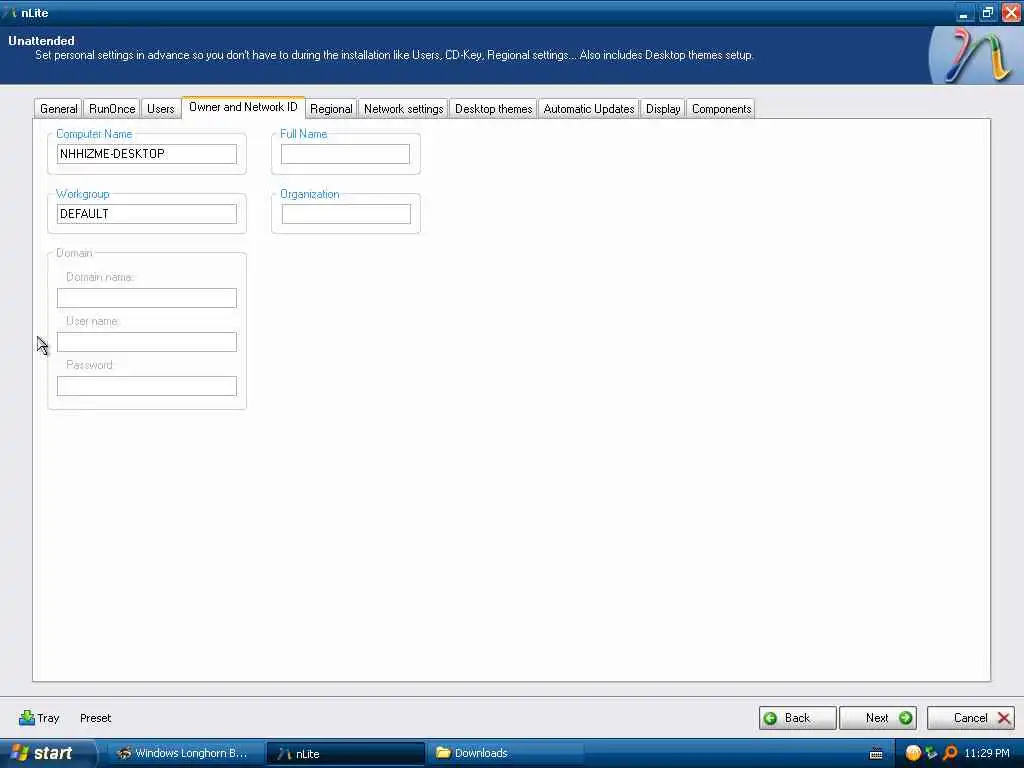Screen dimensions: 1024x768
Task: Go Back to previous page
Action: click(797, 718)
